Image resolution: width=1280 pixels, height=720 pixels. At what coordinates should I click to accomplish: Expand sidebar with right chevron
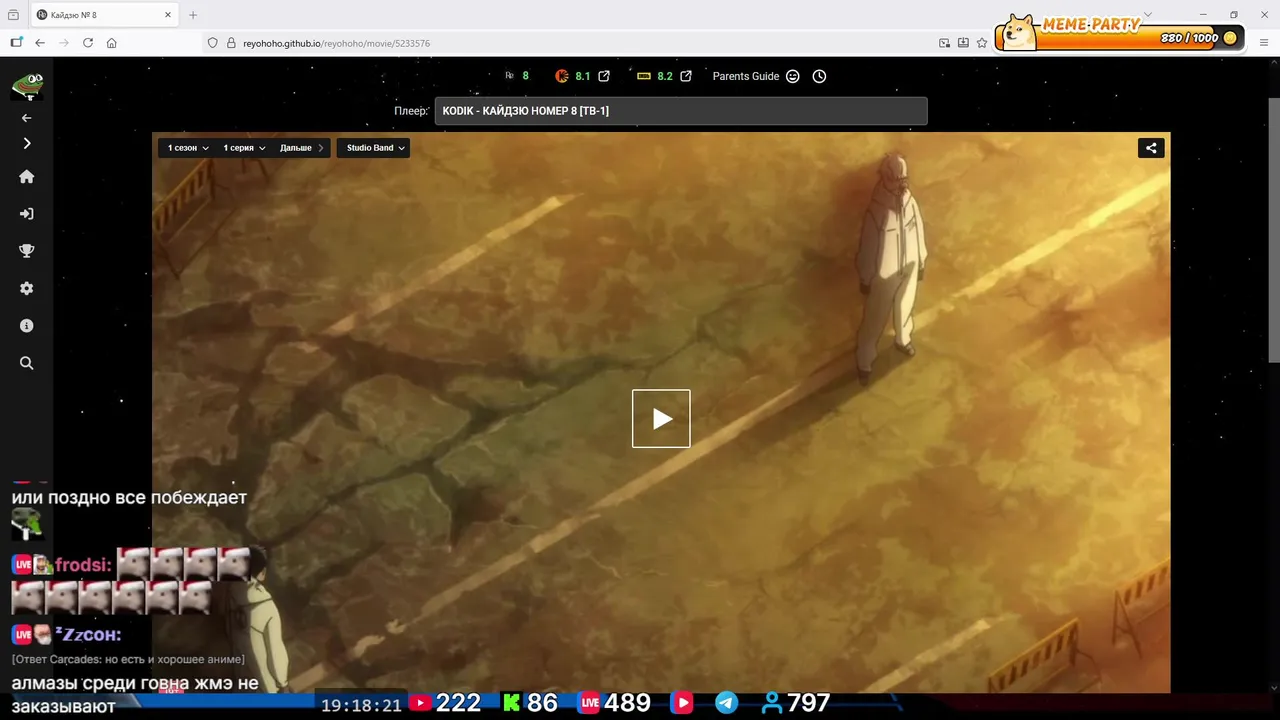coord(27,143)
